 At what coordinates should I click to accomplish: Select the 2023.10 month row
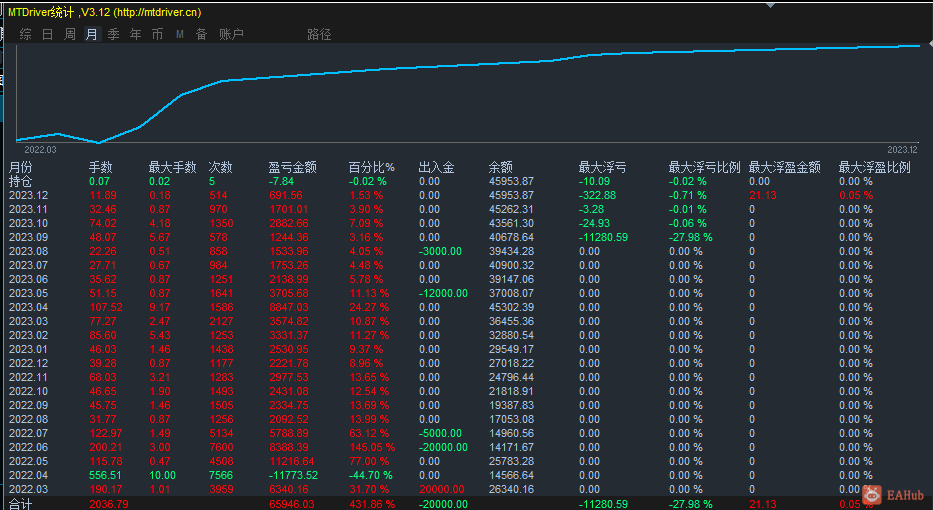470,223
